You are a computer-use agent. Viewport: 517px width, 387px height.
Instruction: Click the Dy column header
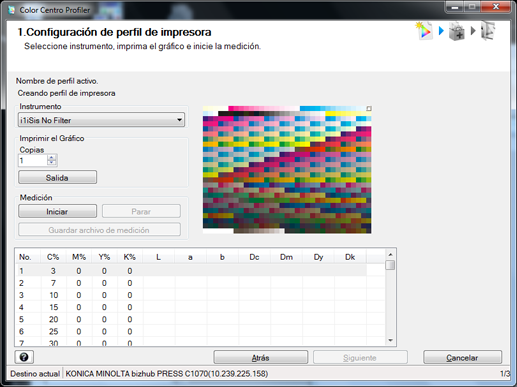318,257
